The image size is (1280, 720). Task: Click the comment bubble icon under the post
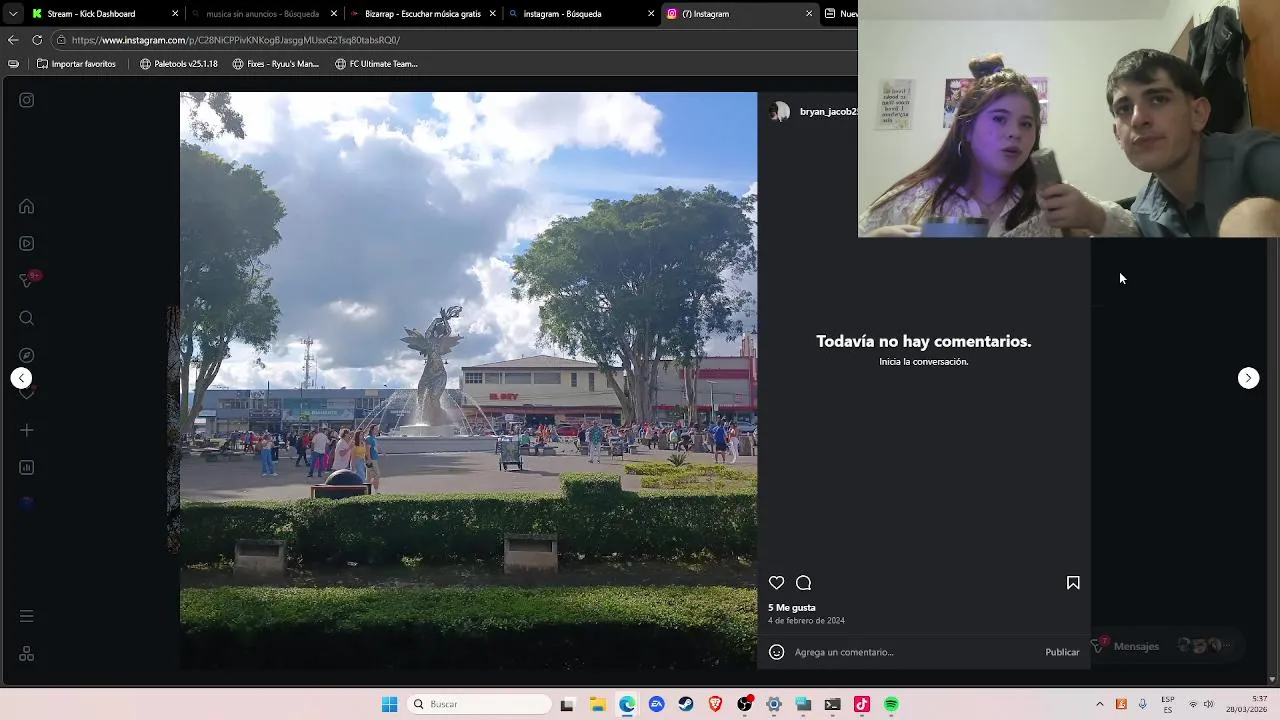[x=803, y=583]
